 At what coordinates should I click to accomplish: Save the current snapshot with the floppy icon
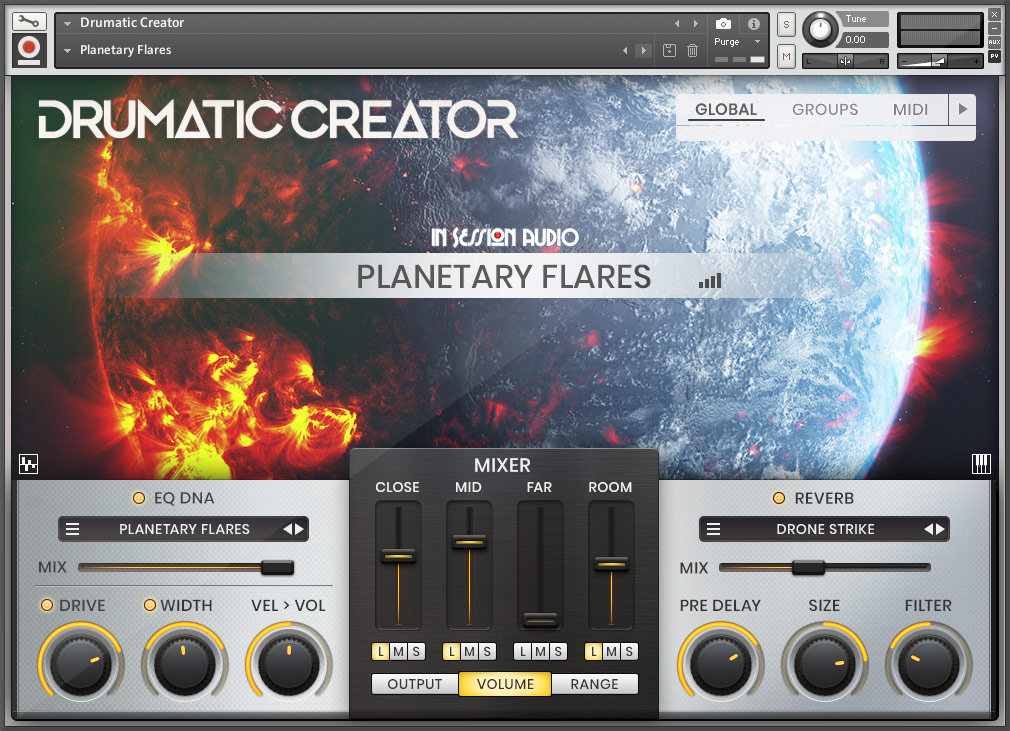668,50
